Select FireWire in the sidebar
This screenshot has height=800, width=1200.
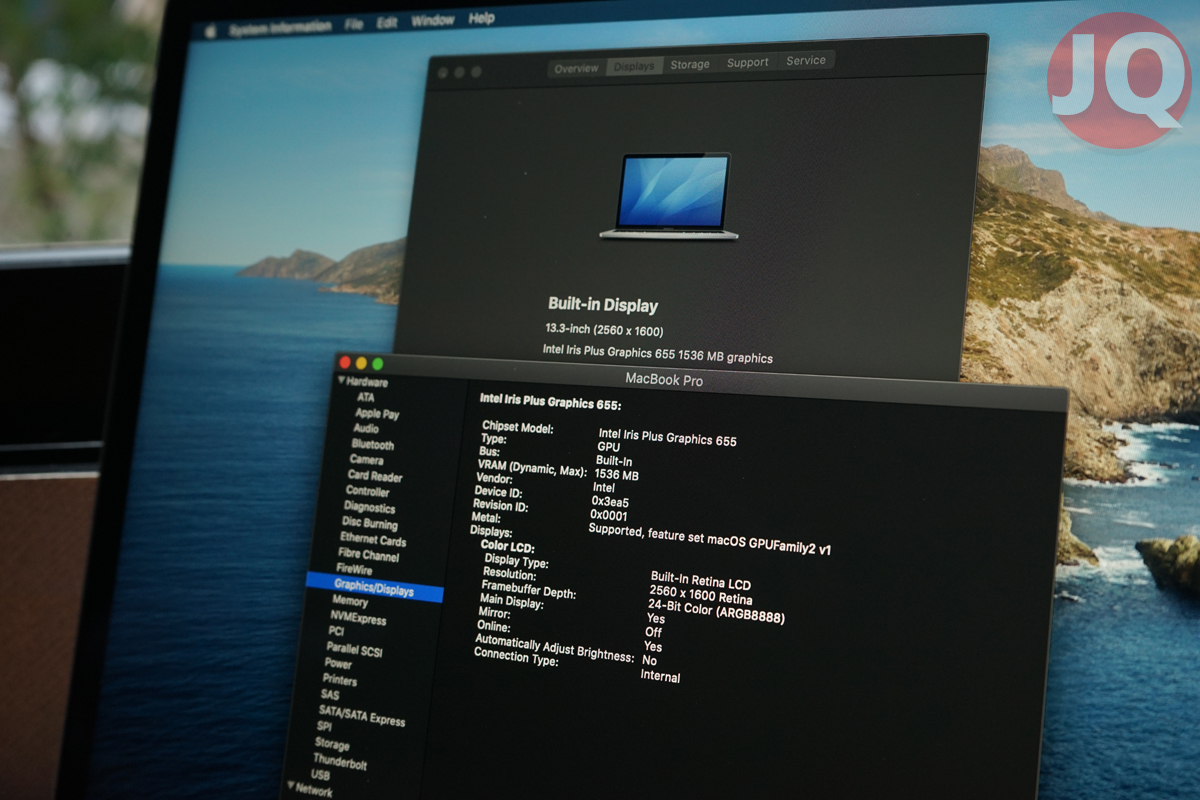354,570
